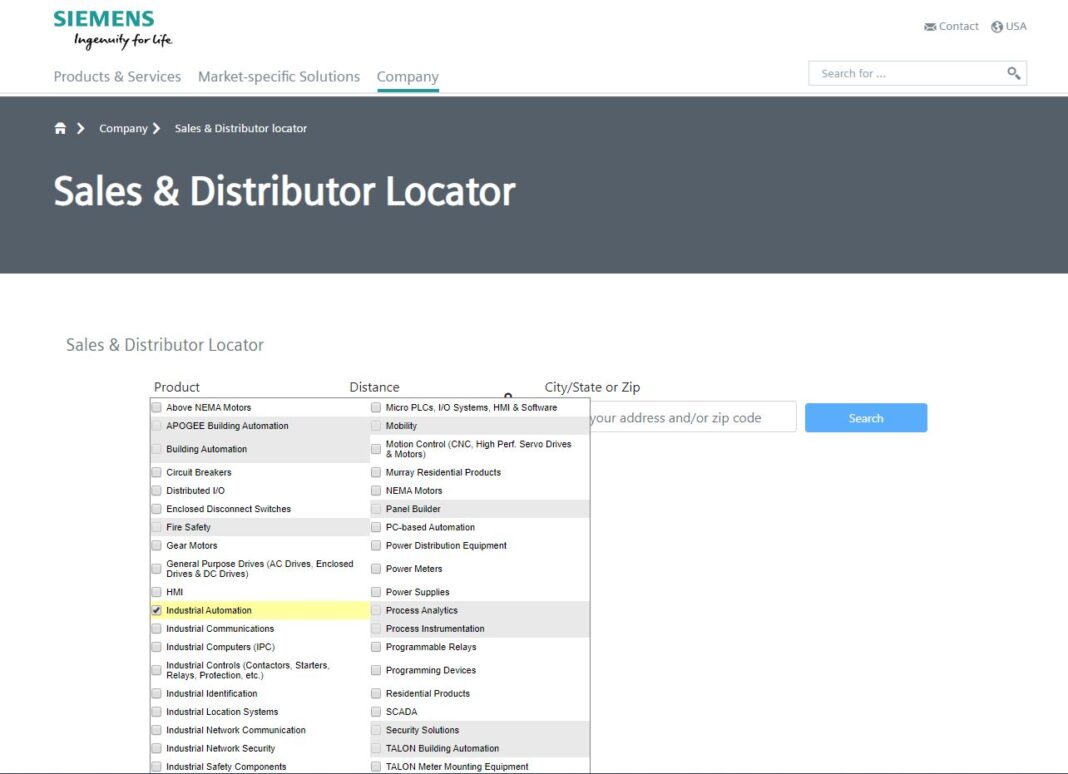Screen dimensions: 1068x774
Task: Click the blue Search button
Action: point(865,417)
